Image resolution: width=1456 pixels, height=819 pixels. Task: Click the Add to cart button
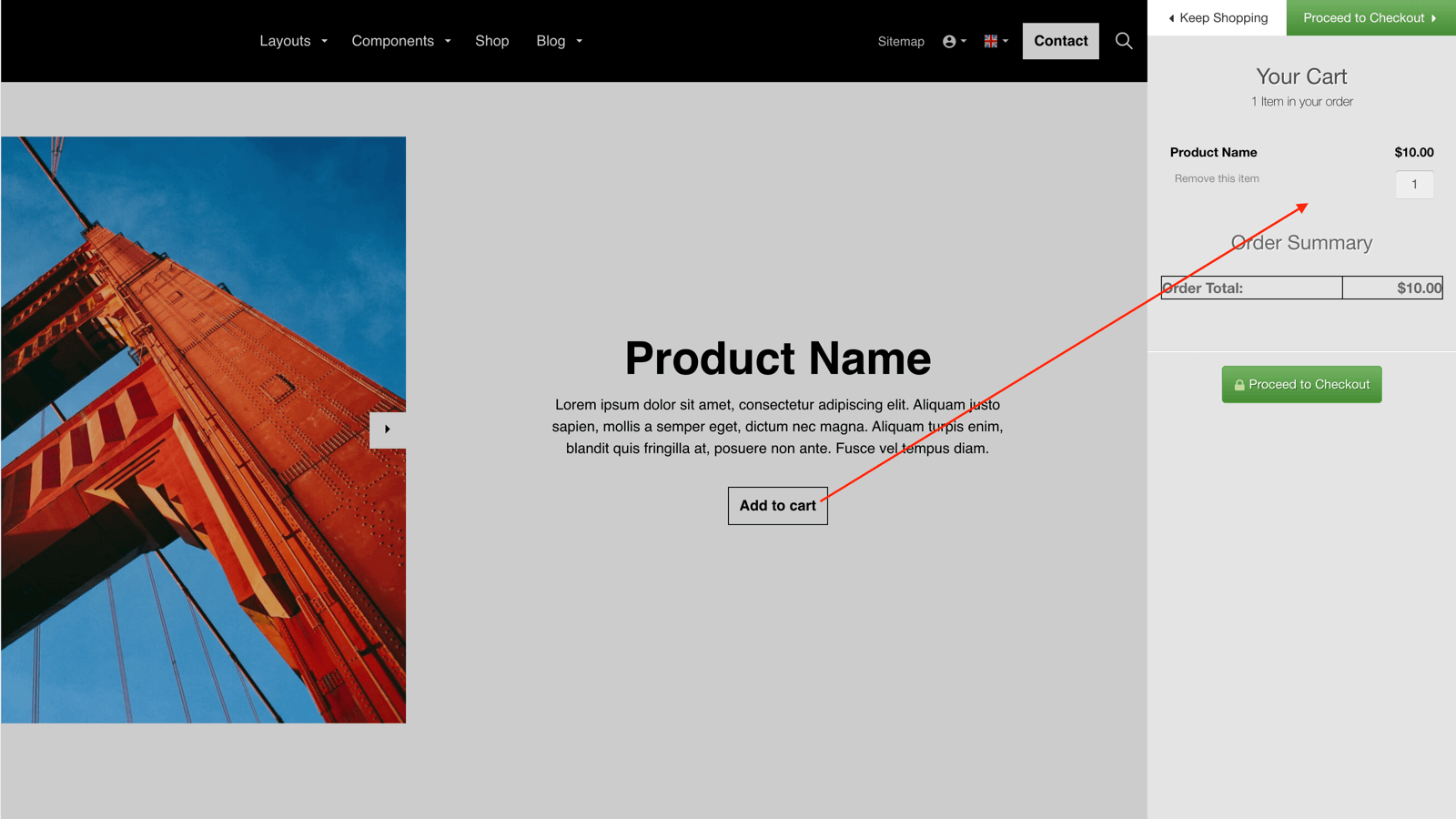777,505
